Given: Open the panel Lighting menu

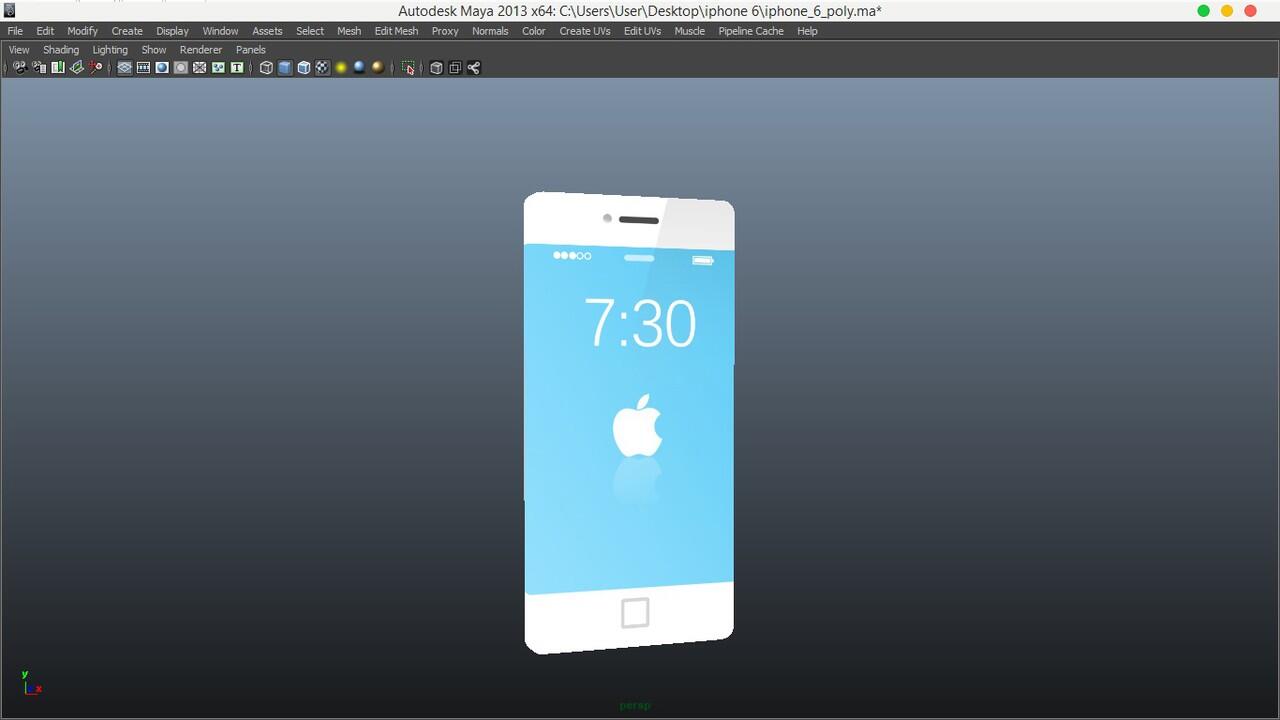Looking at the screenshot, I should click(110, 50).
